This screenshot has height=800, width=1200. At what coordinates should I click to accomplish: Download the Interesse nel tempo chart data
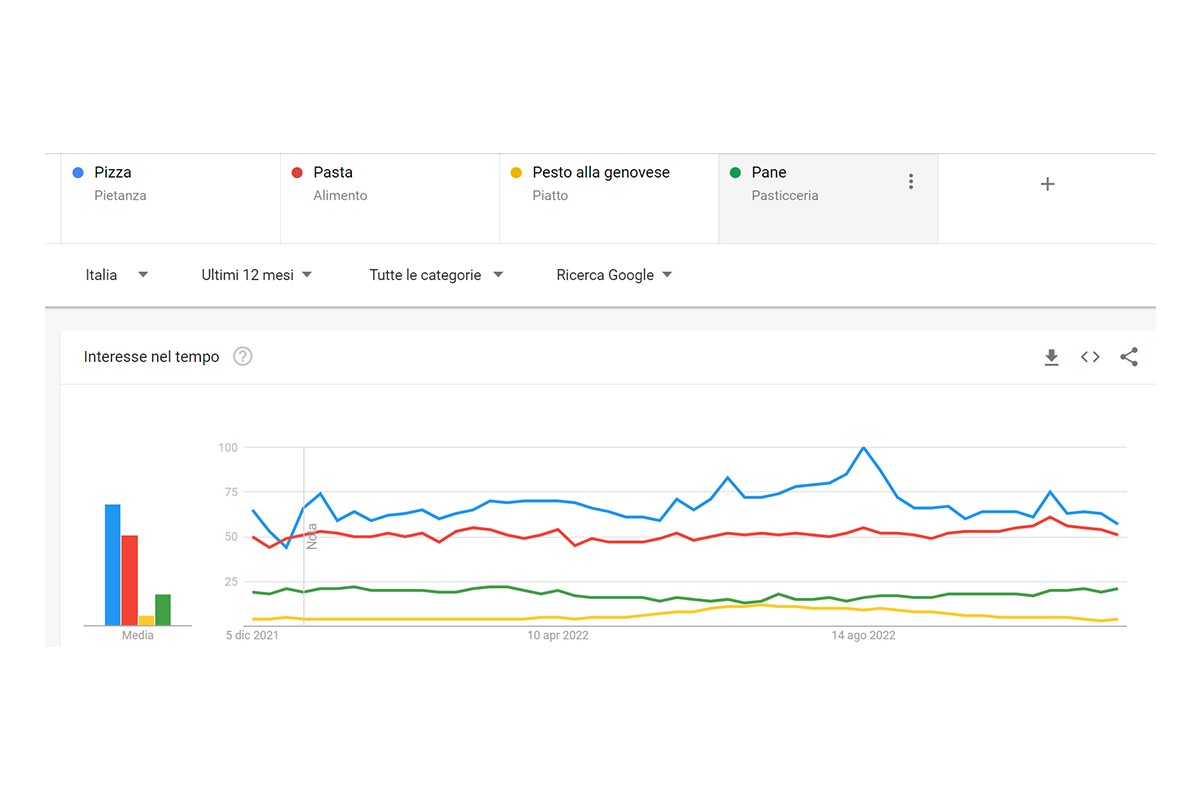(x=1051, y=357)
